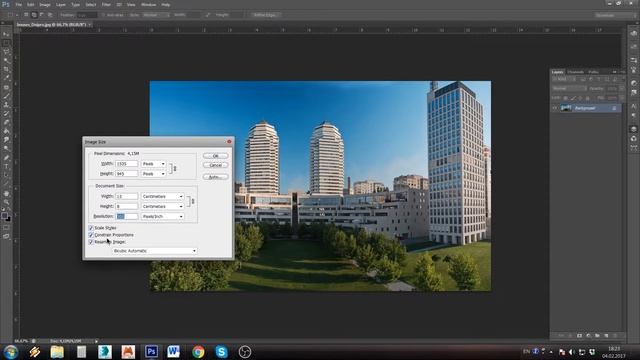Viewport: 640px width, 360px height.
Task: Select the Move tool in toolbox
Action: coord(6,34)
